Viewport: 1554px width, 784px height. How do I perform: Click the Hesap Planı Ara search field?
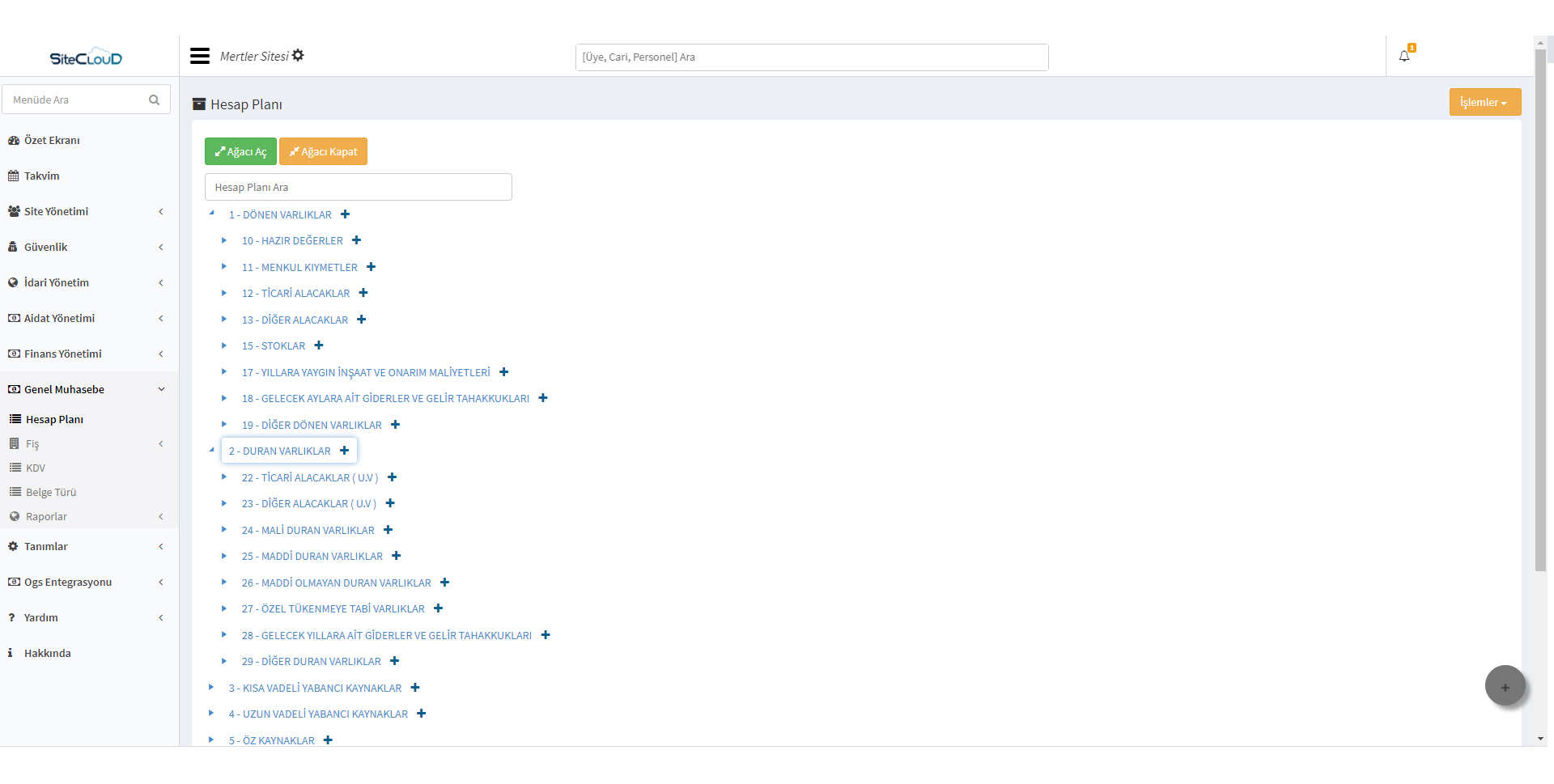point(359,187)
